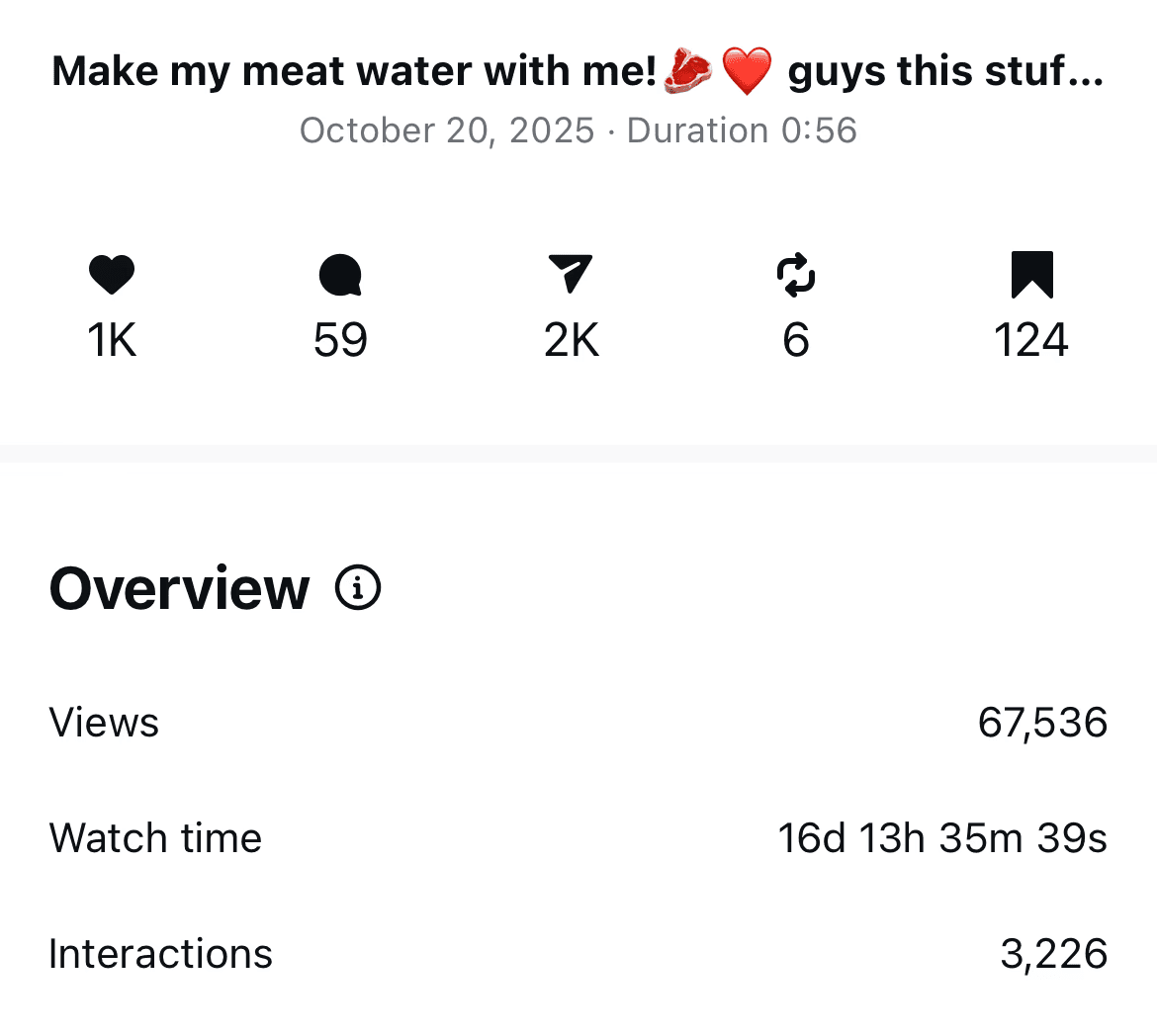The image size is (1157, 1036).
Task: Select the Watch time label
Action: tap(155, 838)
